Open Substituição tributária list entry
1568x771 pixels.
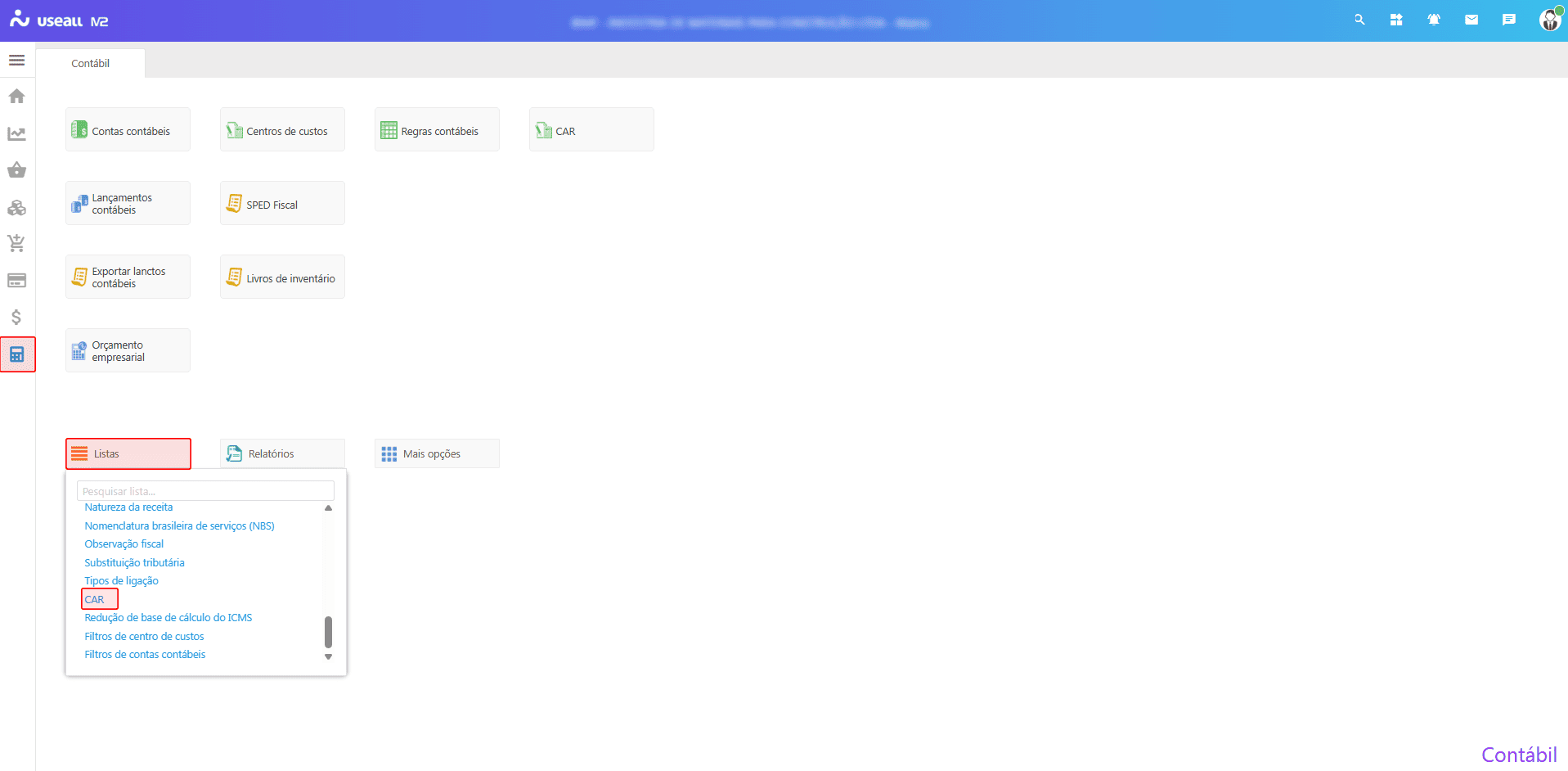tap(134, 562)
